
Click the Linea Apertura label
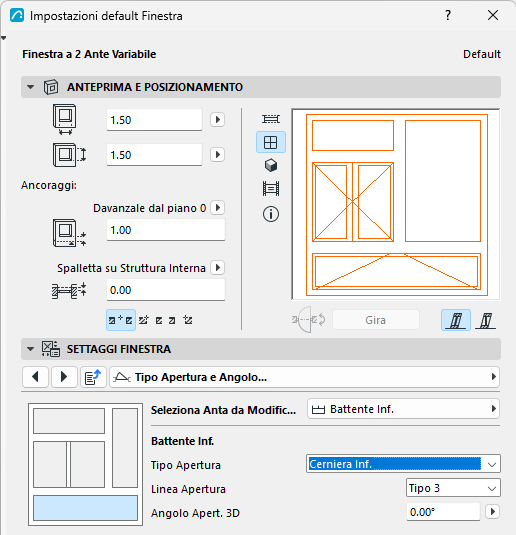188,489
